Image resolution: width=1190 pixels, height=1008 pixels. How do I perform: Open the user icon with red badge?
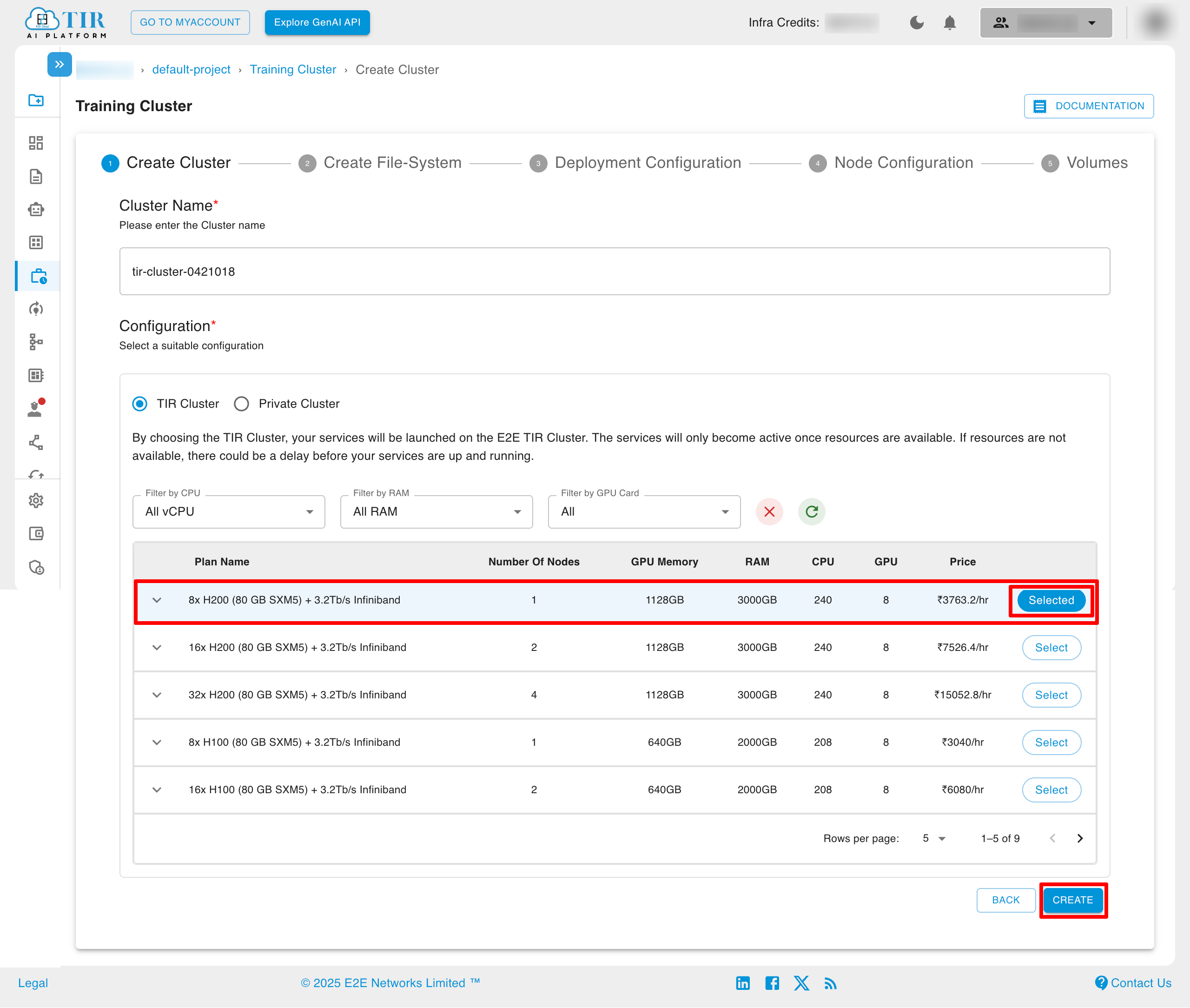[x=36, y=408]
